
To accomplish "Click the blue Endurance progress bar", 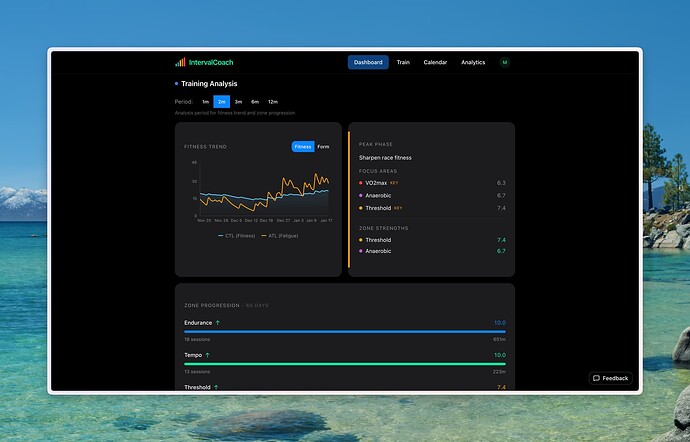I will [x=345, y=331].
